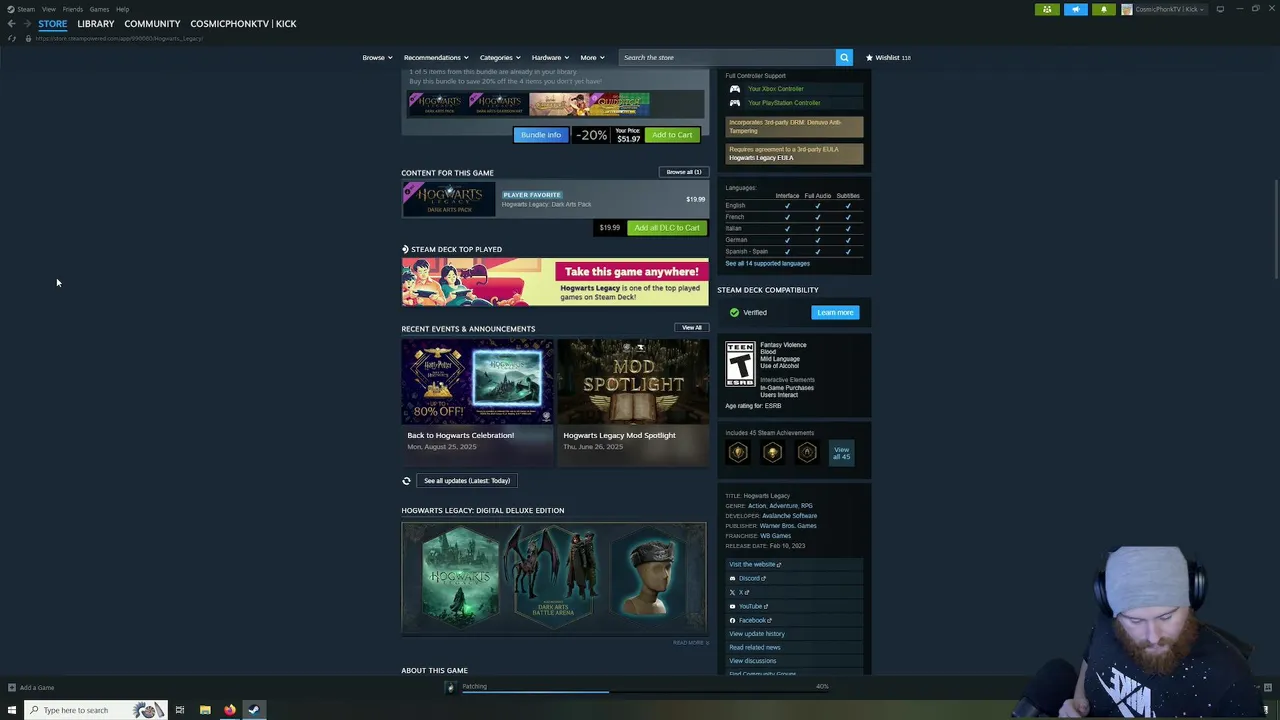The width and height of the screenshot is (1280, 720).
Task: Open the first achievement icon
Action: tap(738, 453)
